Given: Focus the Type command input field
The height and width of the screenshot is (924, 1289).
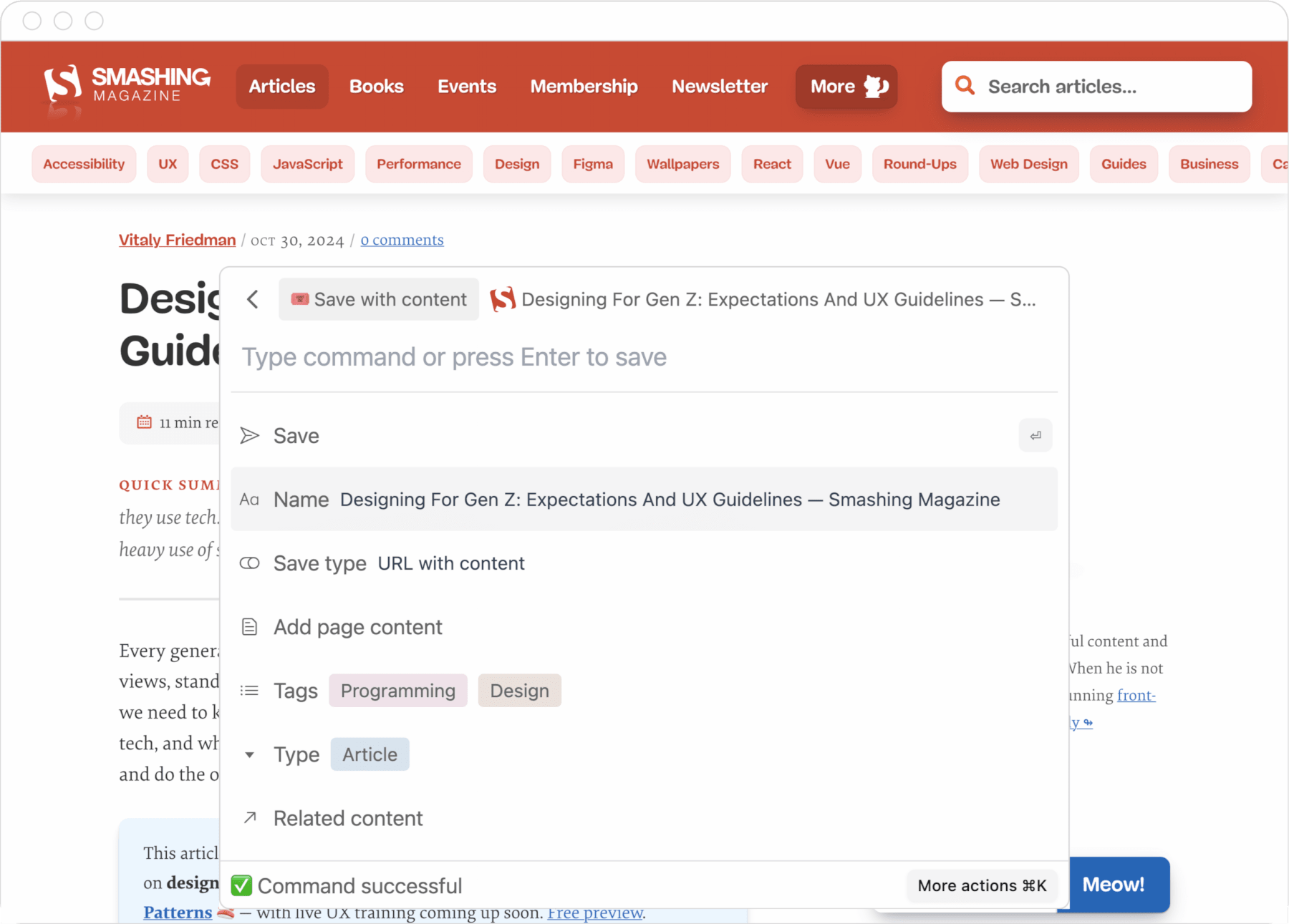Looking at the screenshot, I should (644, 357).
